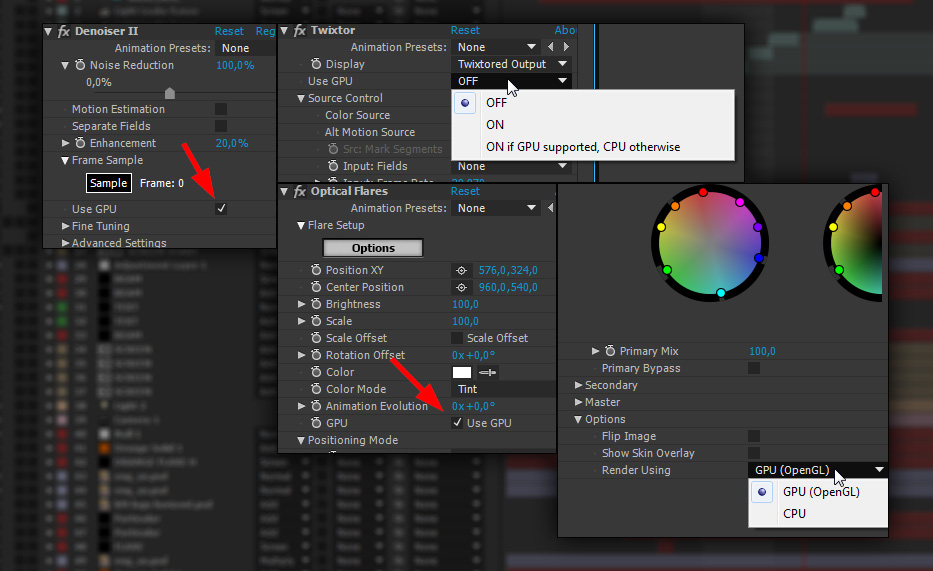Image resolution: width=933 pixels, height=571 pixels.
Task: Click the Src: Mark Segments stopwatch icon
Action: [333, 149]
